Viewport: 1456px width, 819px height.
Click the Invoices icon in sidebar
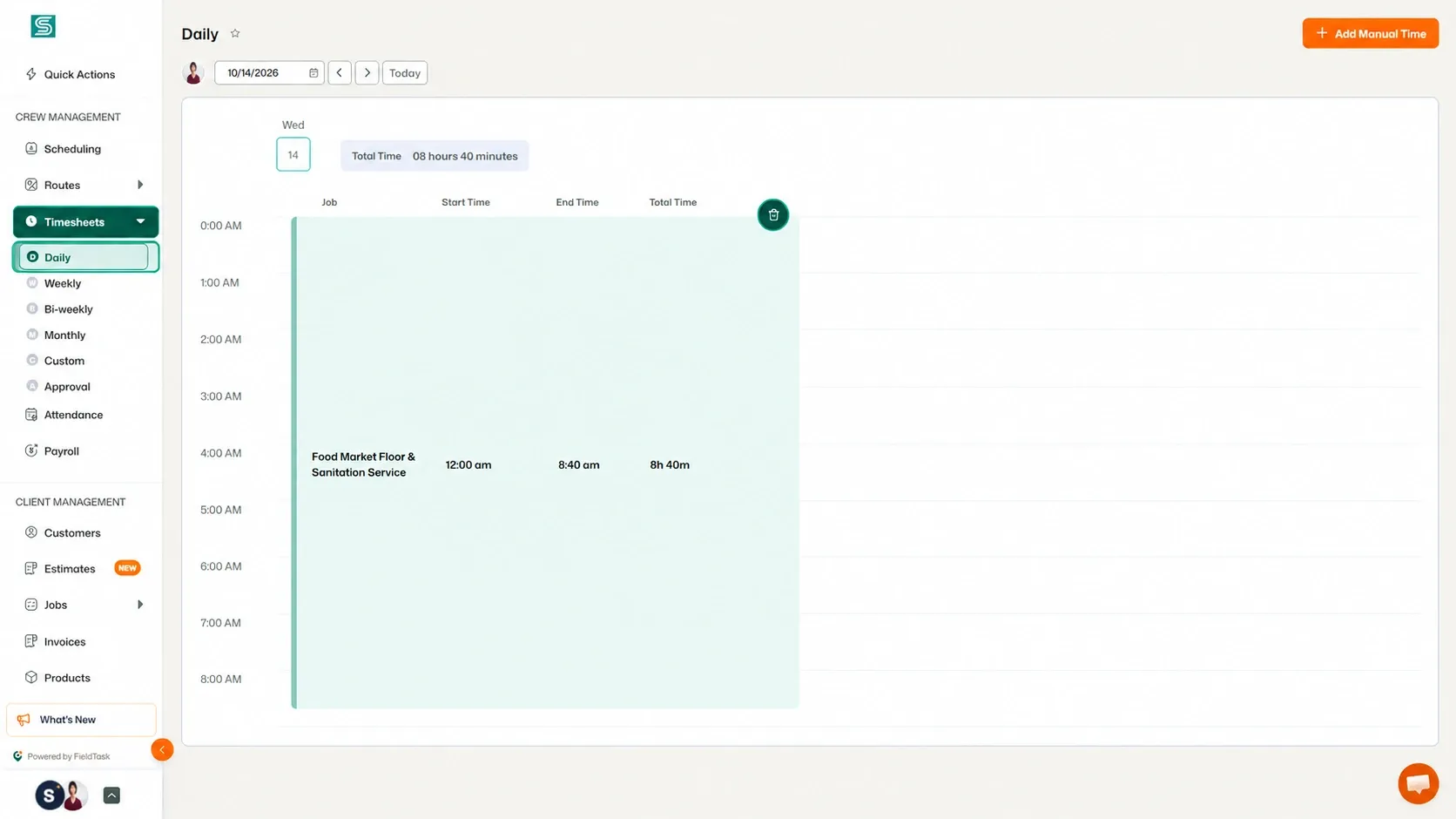coord(31,641)
